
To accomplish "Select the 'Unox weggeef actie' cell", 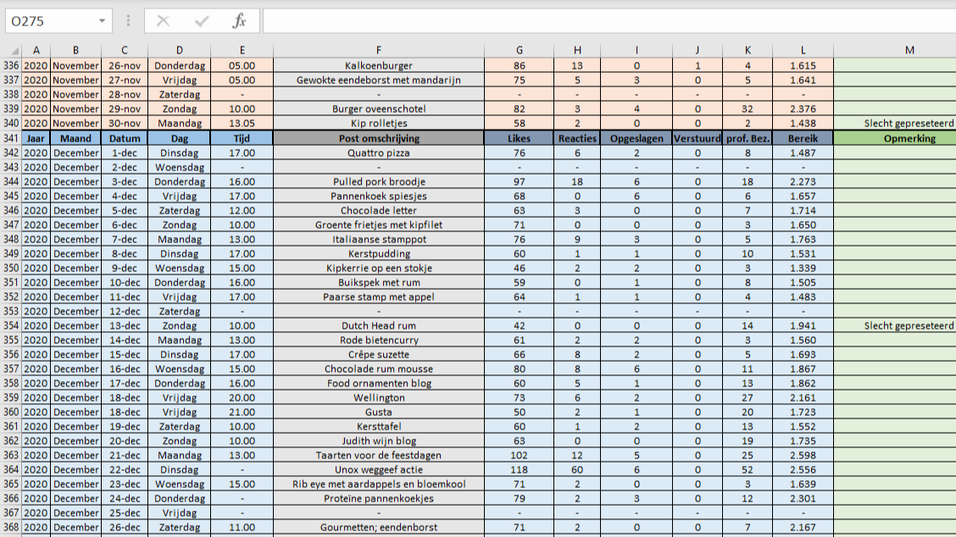I will pos(379,469).
